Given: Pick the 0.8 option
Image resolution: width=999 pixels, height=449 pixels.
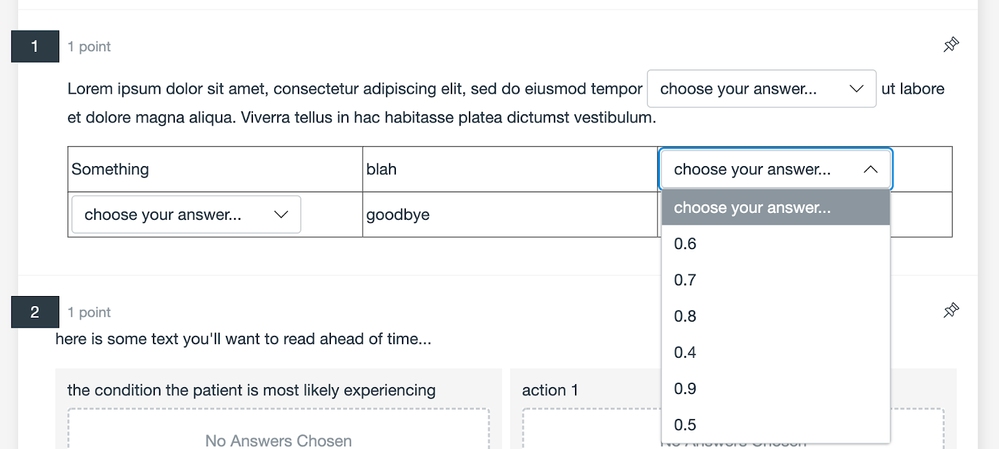Looking at the screenshot, I should point(686,316).
